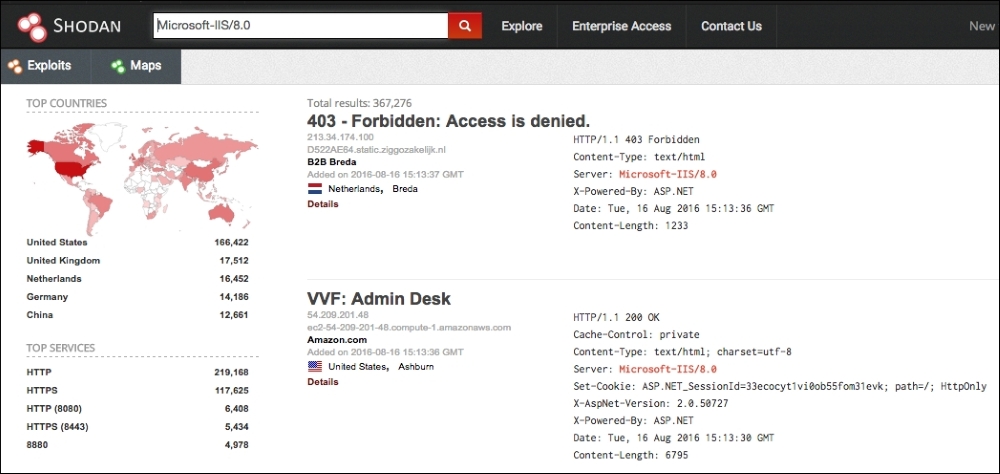Click the green Maps icon
Image resolution: width=1000 pixels, height=474 pixels.
[x=117, y=66]
